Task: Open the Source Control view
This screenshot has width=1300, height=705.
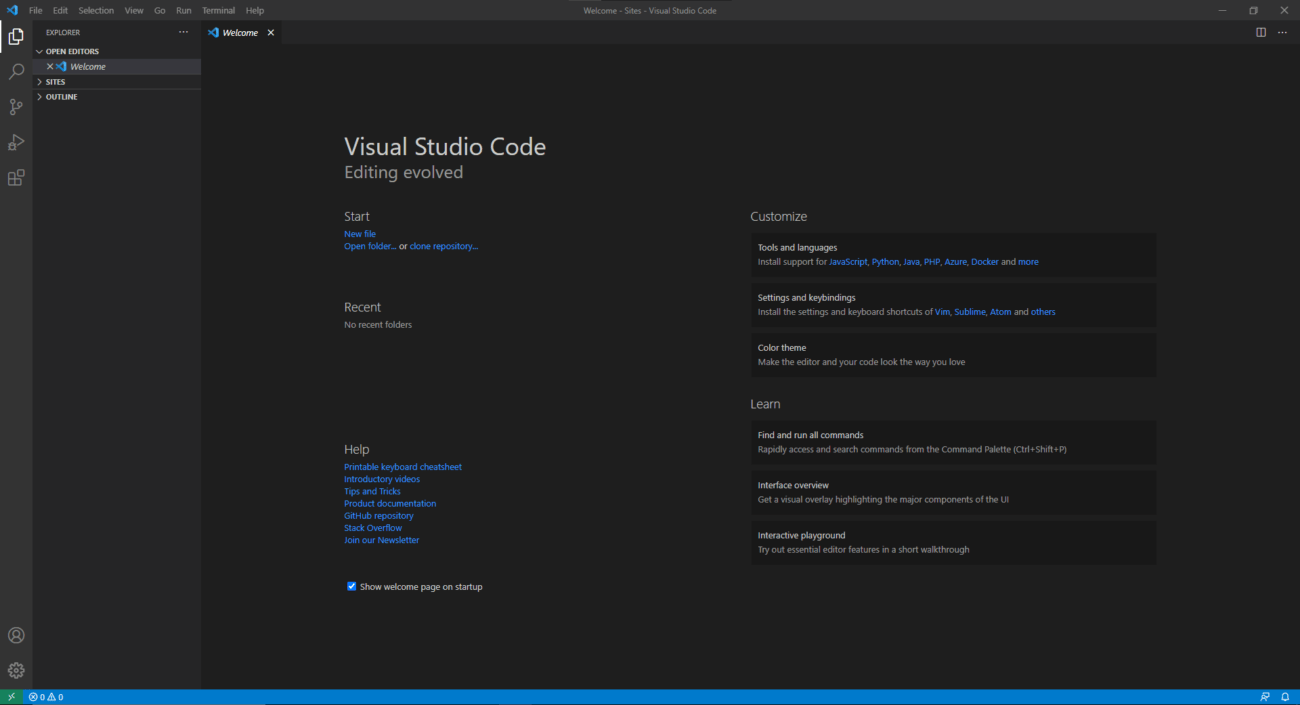Action: 16,106
